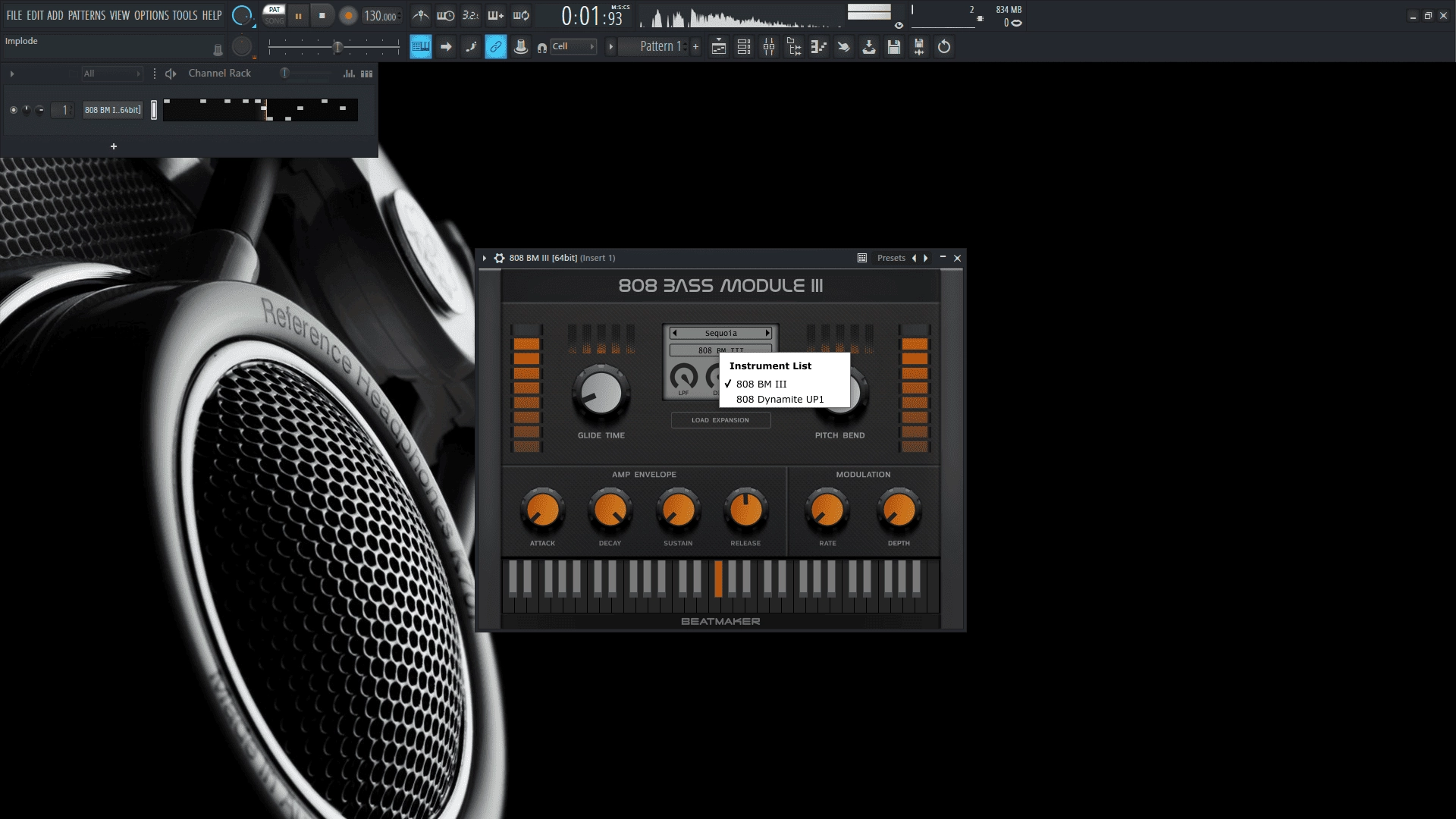Expand the pattern options arrow left of Pattern 1
The width and height of the screenshot is (1456, 819).
coord(610,47)
